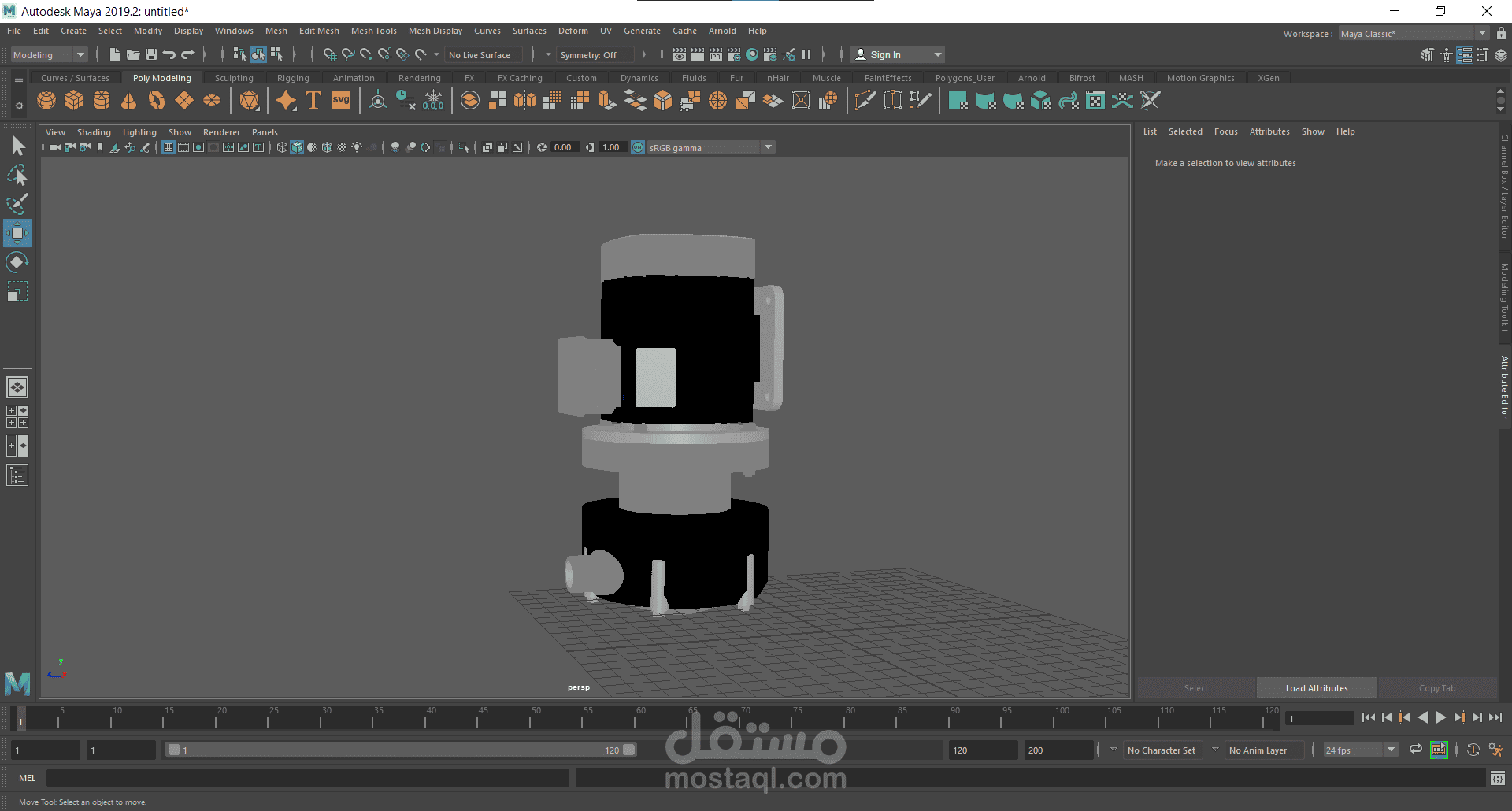Activate the Lasso select tool
Viewport: 1512px width, 811px height.
pos(17,175)
